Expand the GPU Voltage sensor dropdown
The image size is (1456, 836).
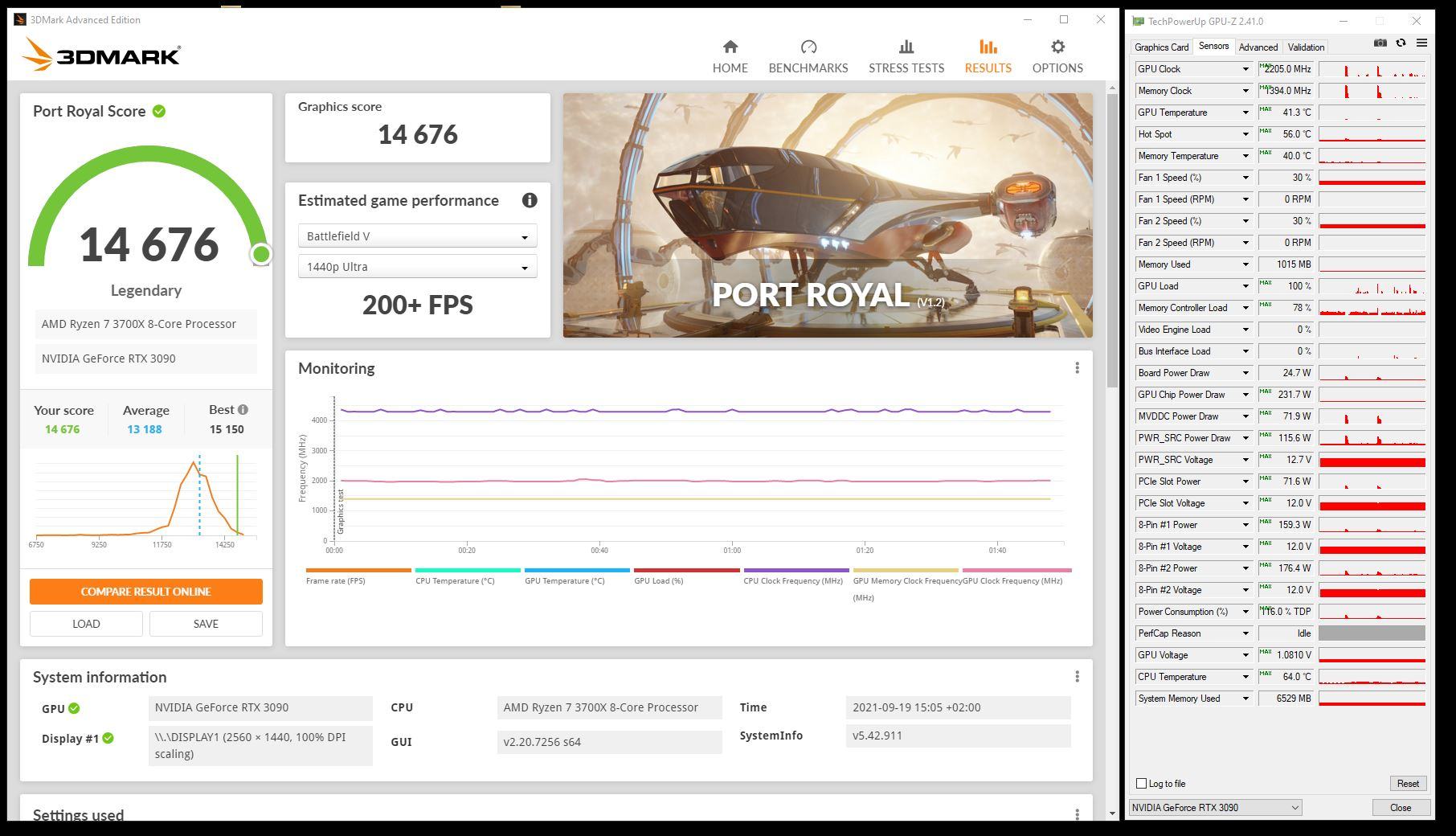(x=1245, y=655)
